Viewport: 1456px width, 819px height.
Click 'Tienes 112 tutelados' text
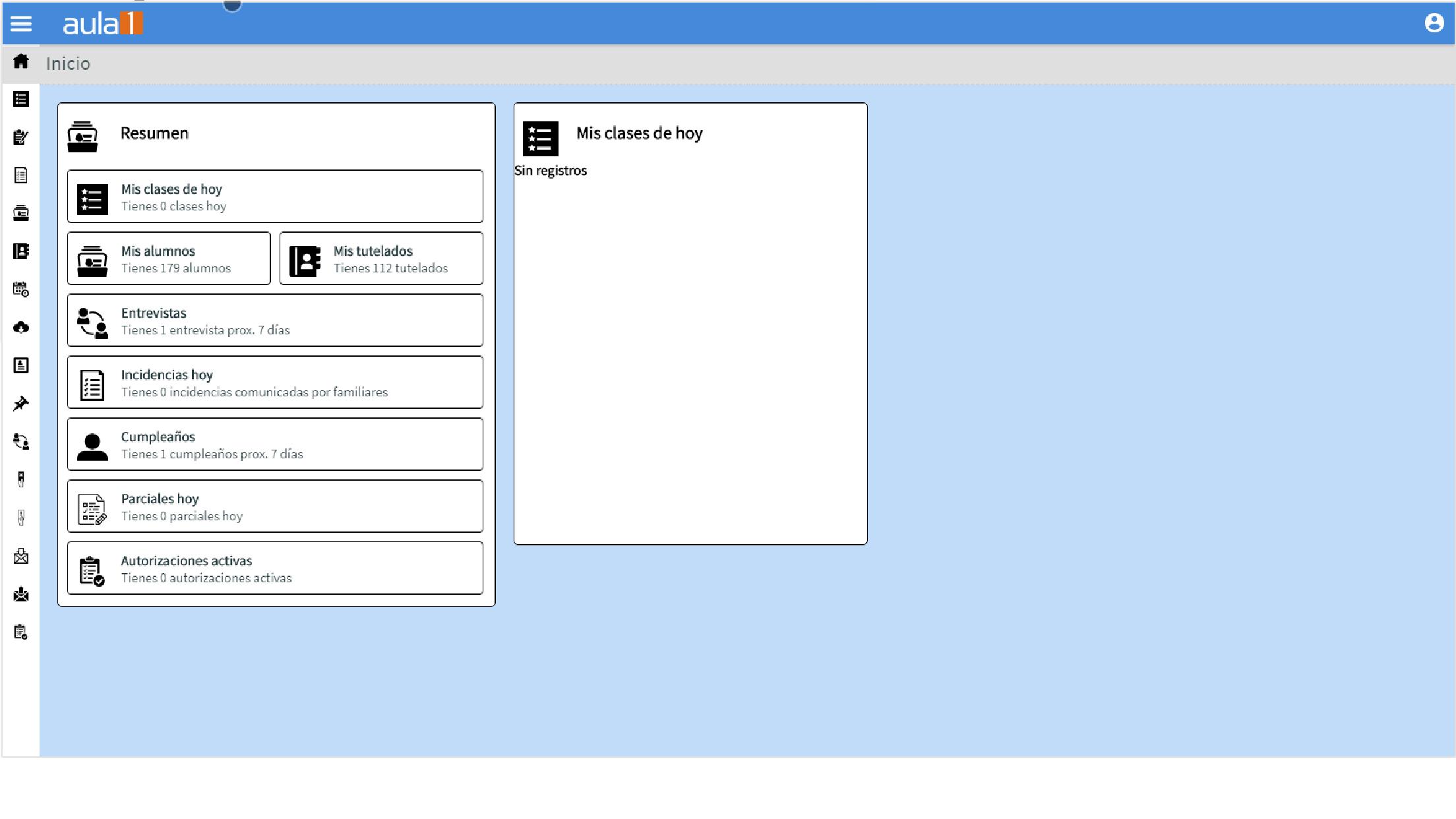[390, 268]
